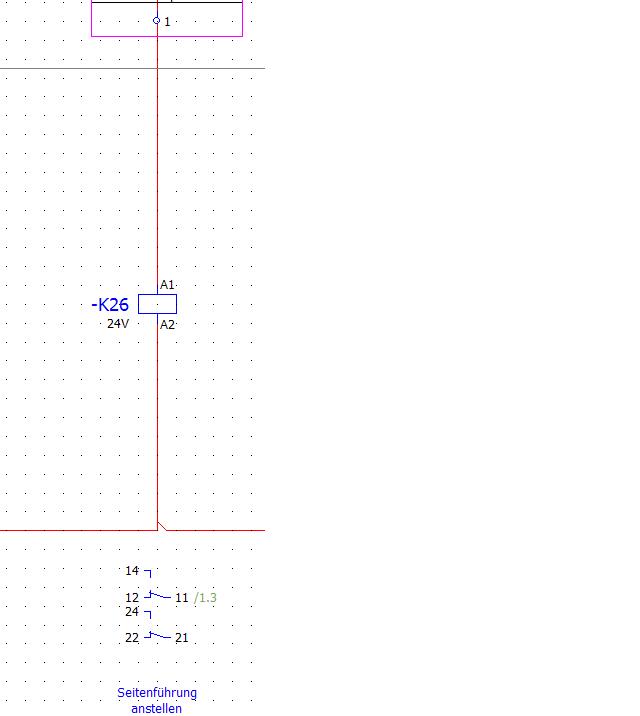This screenshot has height=716, width=640.
Task: Click contact terminal label 12
Action: 131,598
